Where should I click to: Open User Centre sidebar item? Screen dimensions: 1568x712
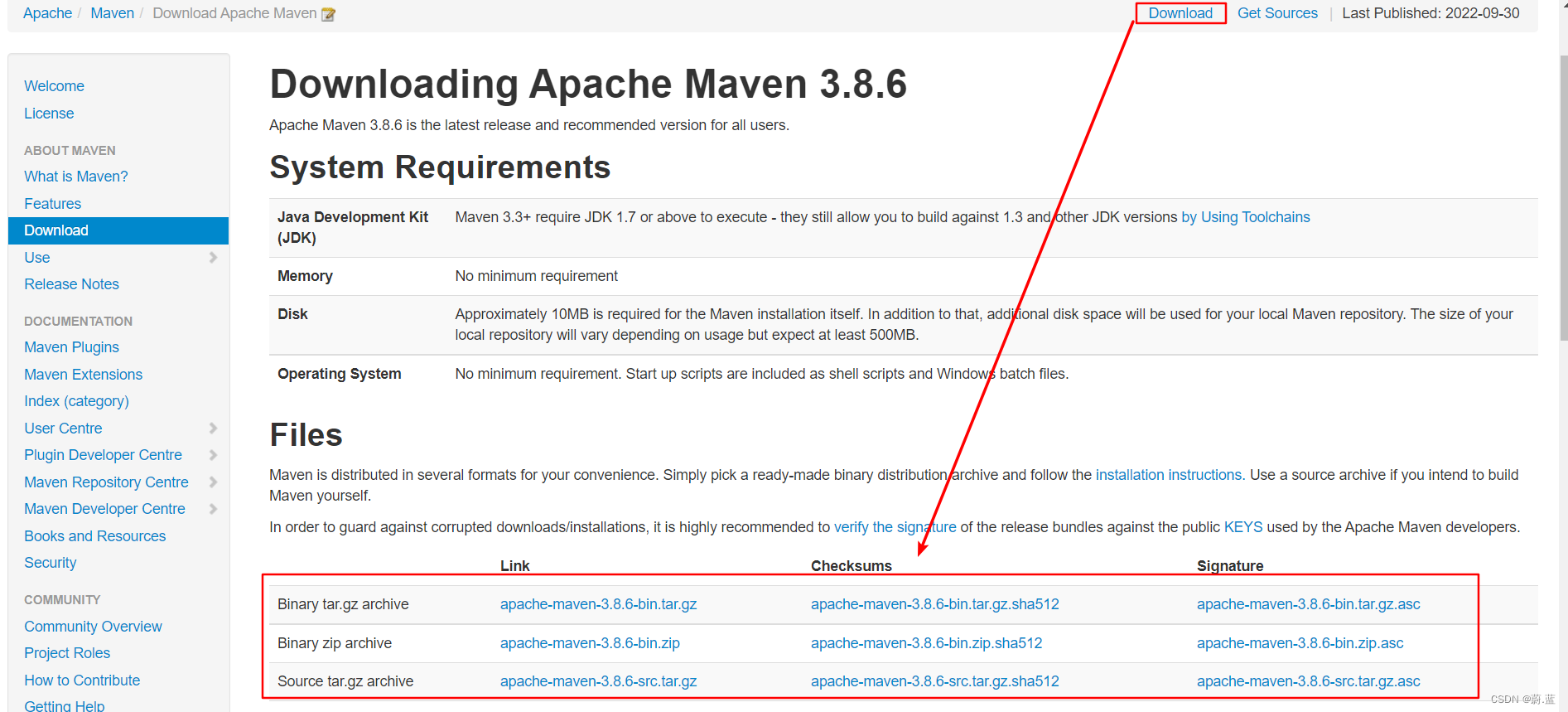(63, 429)
